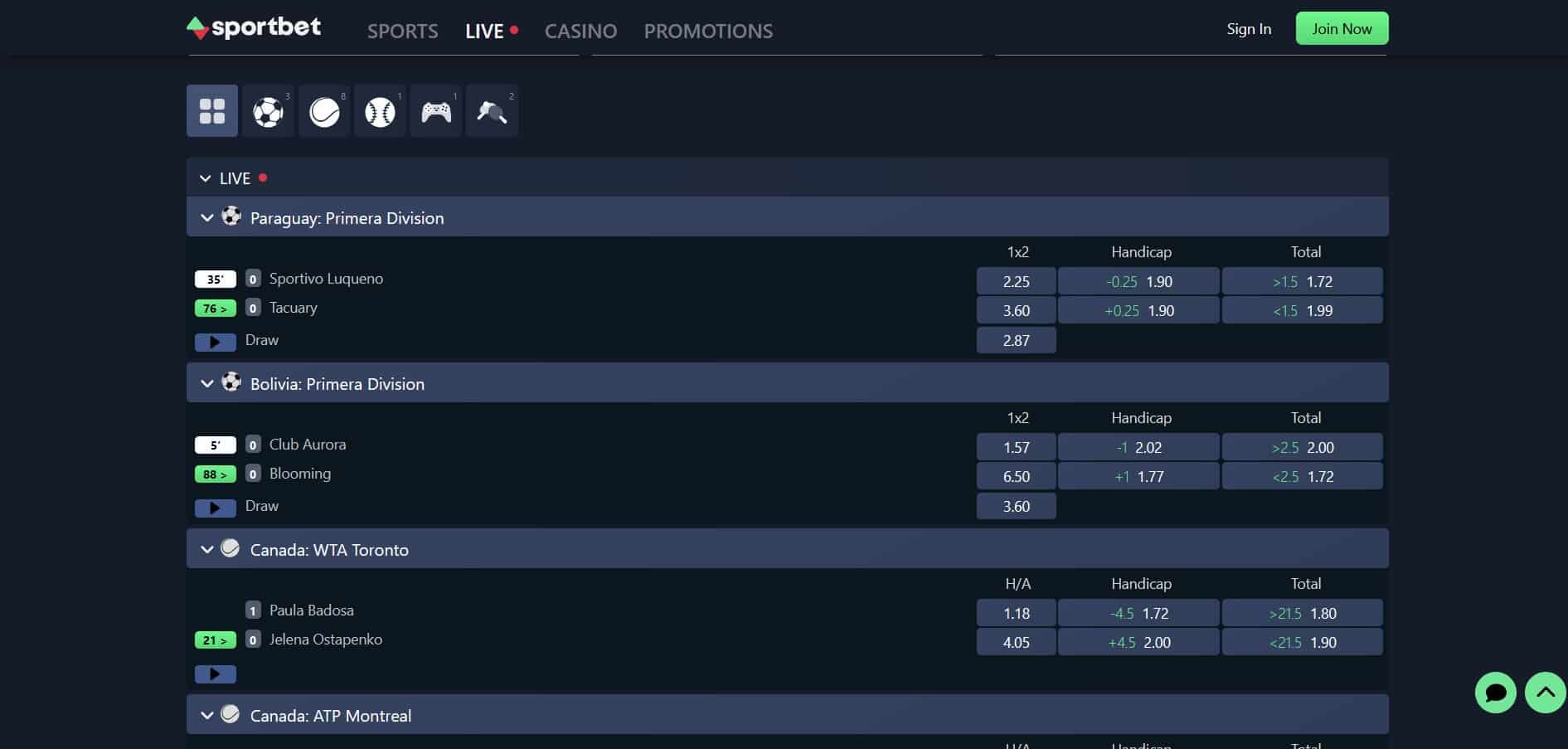Click Sign In
Screen dimensions: 1568x749
[1249, 29]
